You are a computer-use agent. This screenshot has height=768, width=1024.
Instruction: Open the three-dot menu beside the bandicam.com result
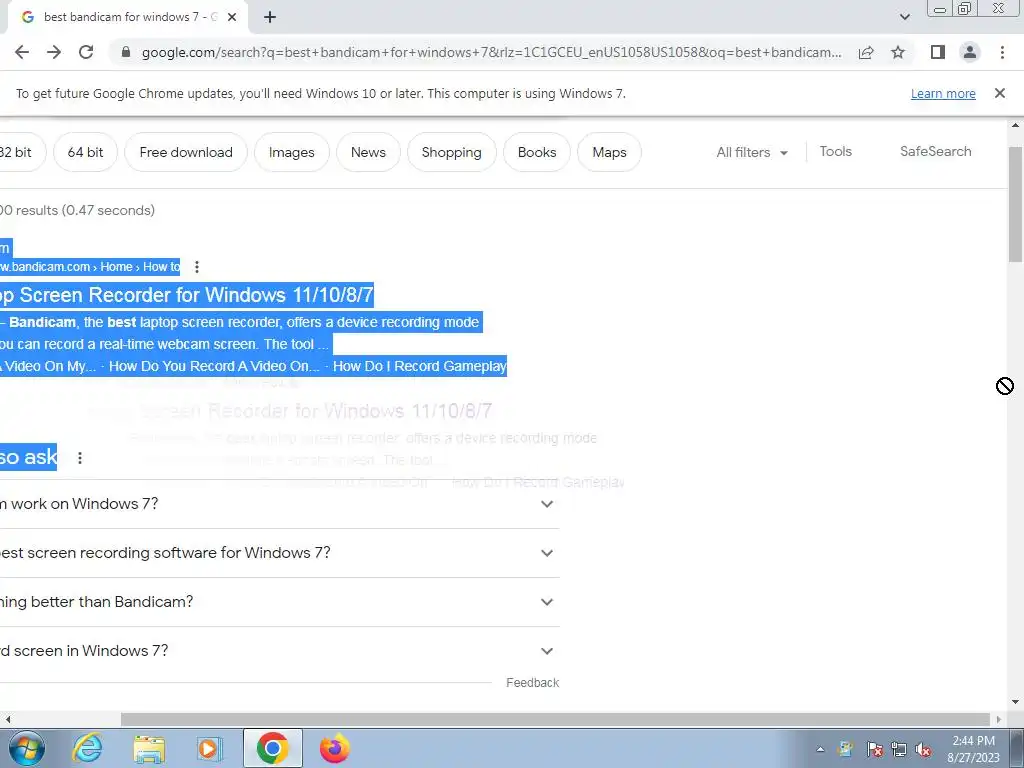coord(197,266)
